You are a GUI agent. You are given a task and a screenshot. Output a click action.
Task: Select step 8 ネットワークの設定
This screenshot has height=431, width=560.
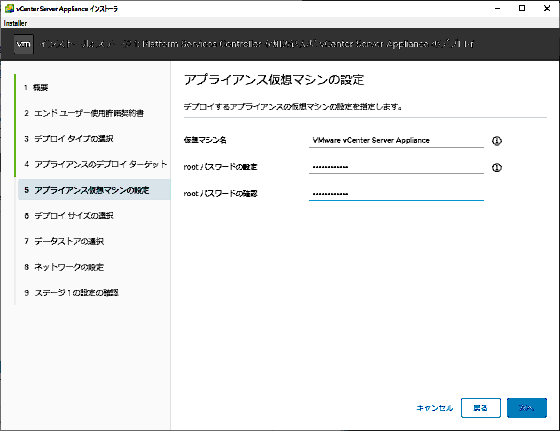(x=64, y=267)
